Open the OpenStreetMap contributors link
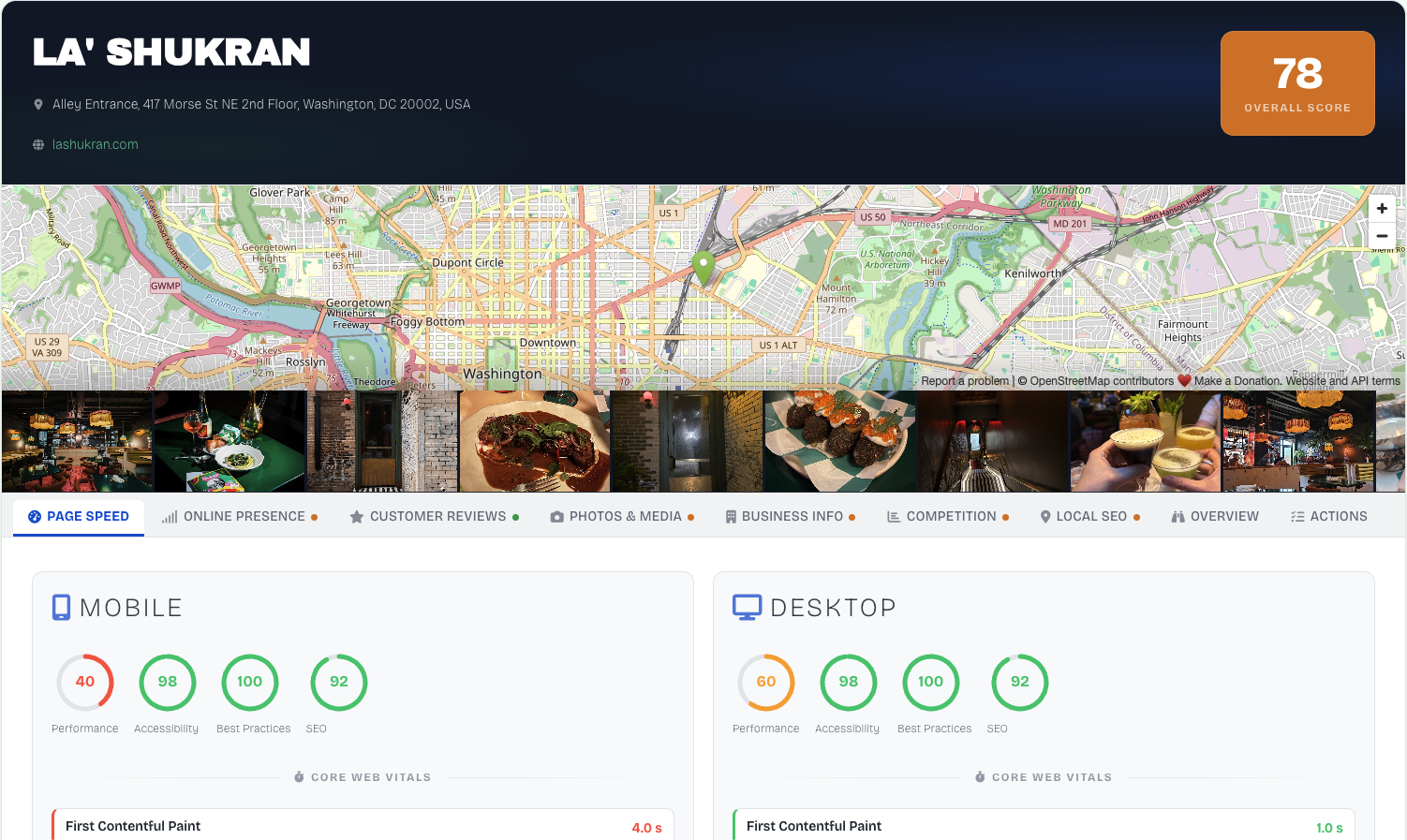This screenshot has width=1407, height=840. tap(1102, 381)
